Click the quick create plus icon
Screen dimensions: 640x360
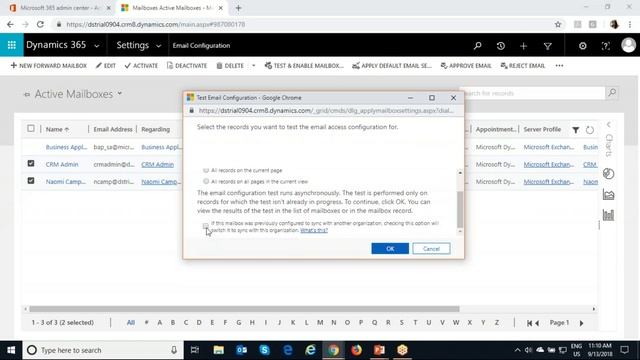pos(523,46)
